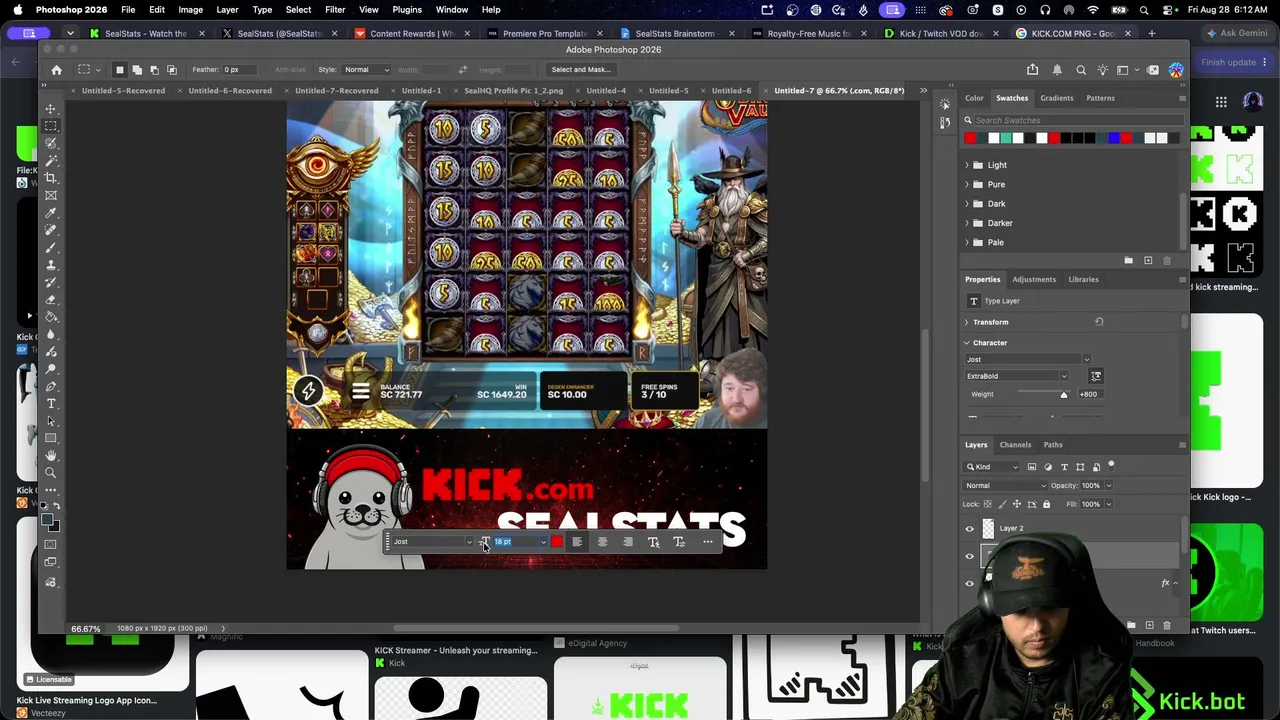Toggle pixel layer filter in Layers panel
The image size is (1280, 720).
pyautogui.click(x=1032, y=467)
